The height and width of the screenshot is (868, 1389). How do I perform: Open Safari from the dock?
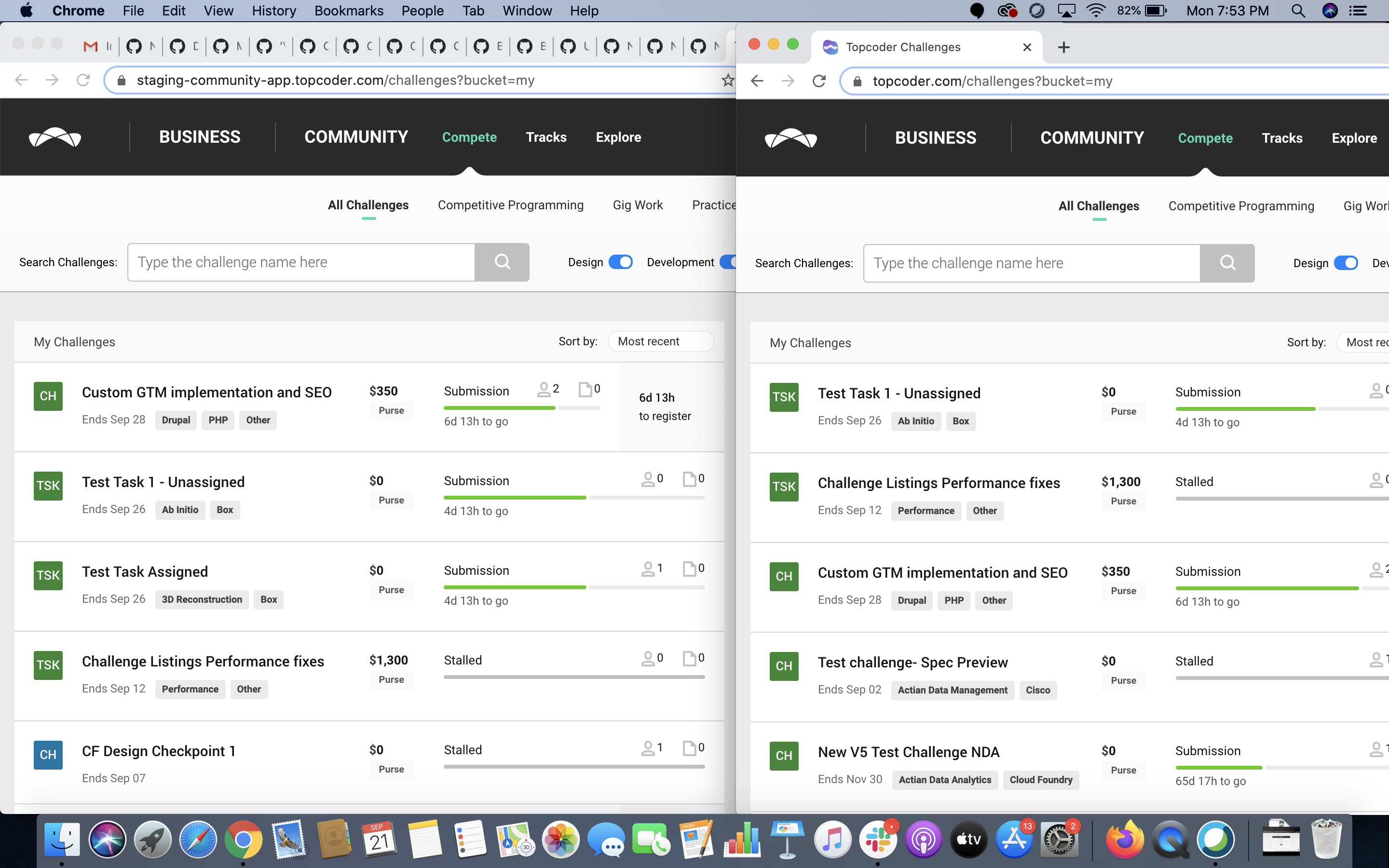tap(198, 839)
